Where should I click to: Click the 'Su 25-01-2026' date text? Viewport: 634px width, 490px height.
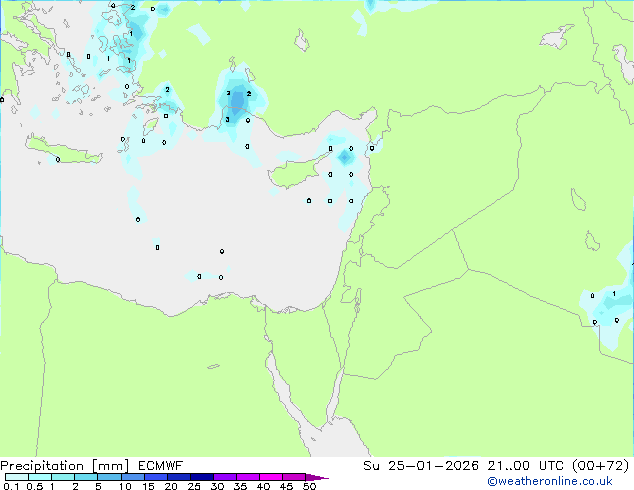click(421, 466)
